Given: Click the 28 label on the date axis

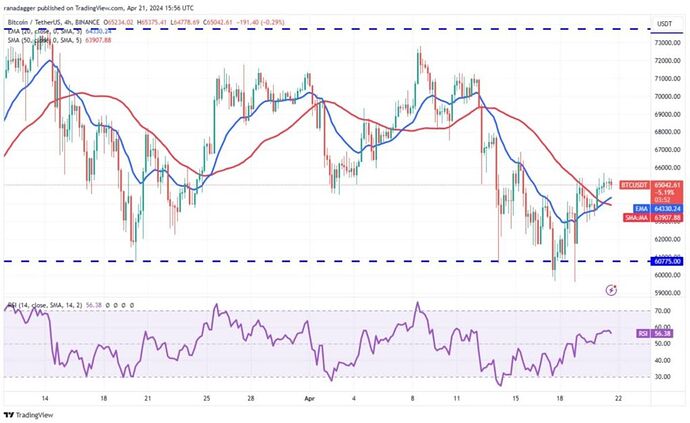Looking at the screenshot, I should click(x=251, y=399).
